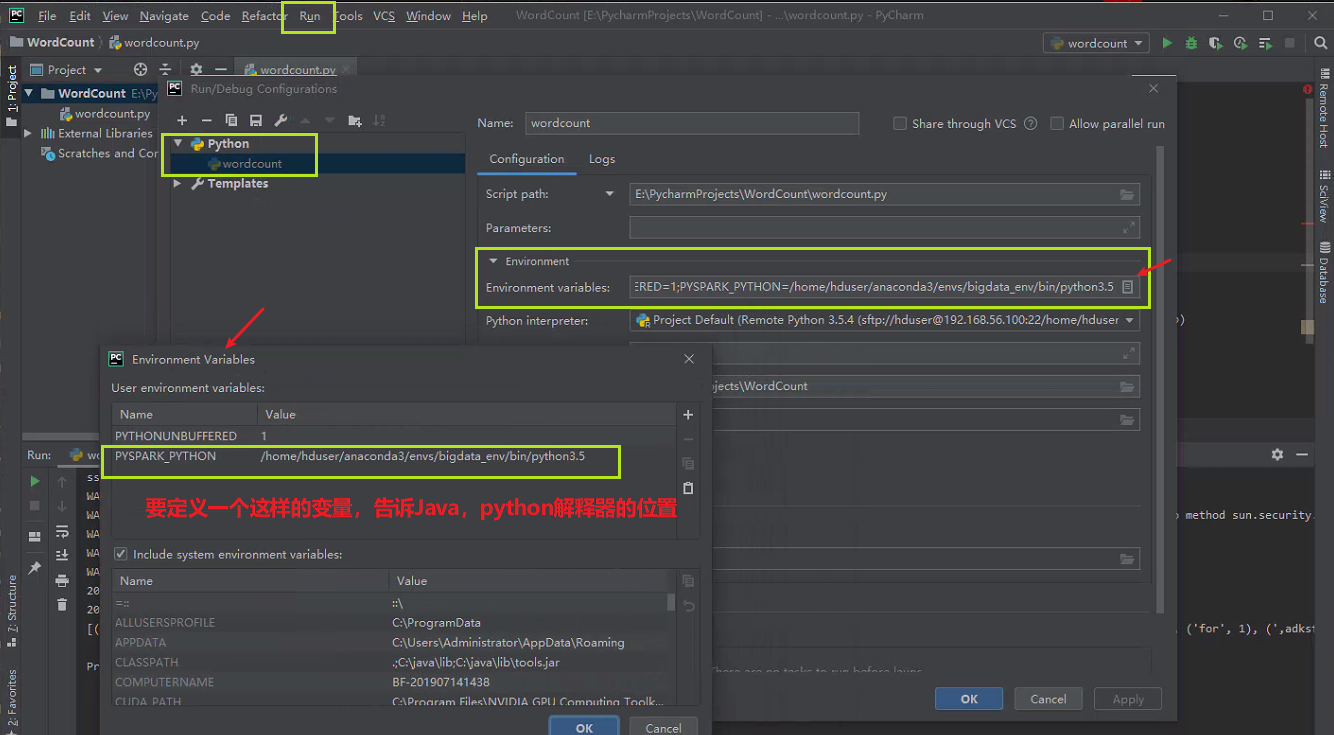
Task: Clear all trash icon in Run panel
Action: (x=62, y=604)
